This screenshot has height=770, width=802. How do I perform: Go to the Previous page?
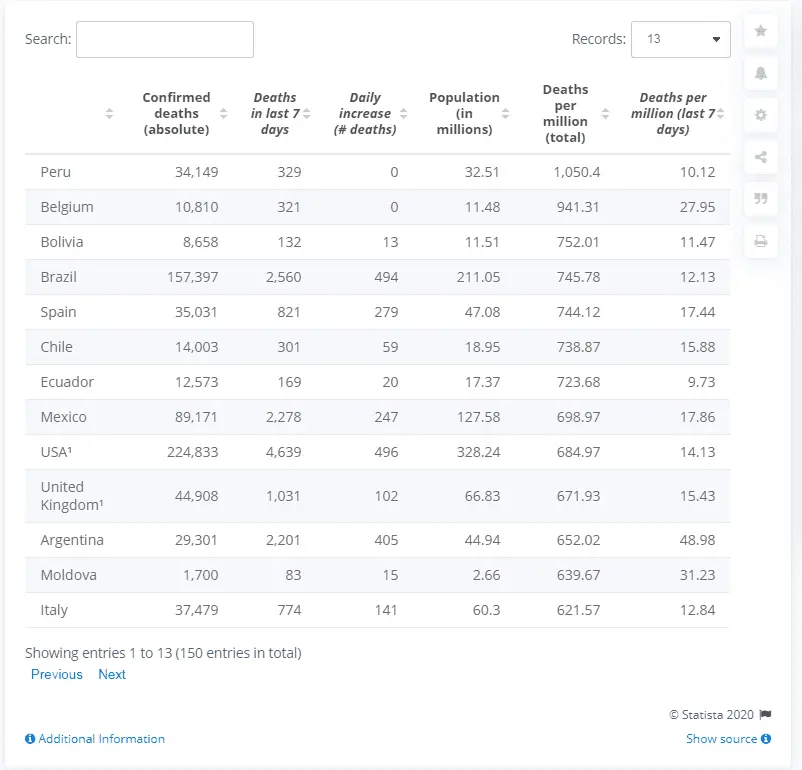tap(57, 674)
